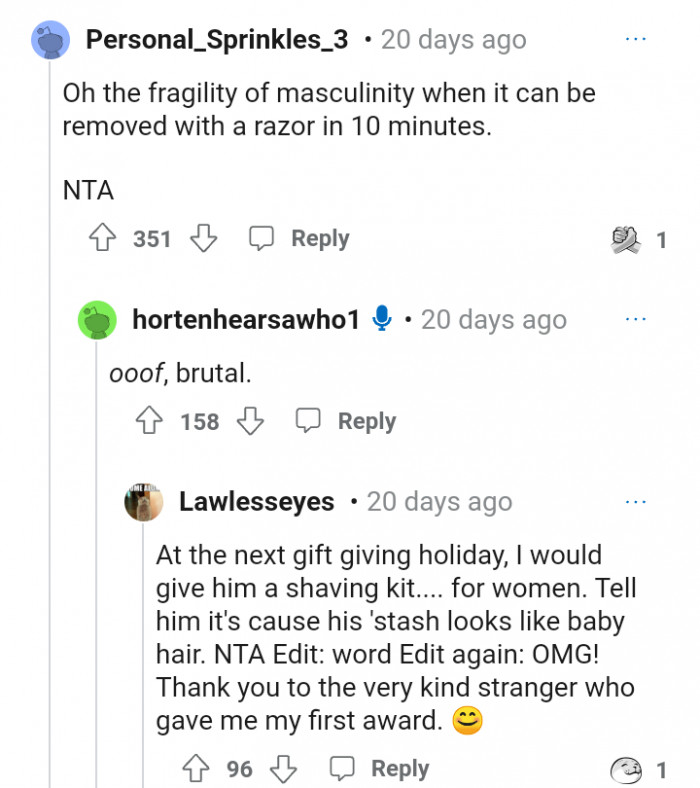Image resolution: width=700 pixels, height=788 pixels.
Task: Upvote hortenhearsawho1's 'ooof, brutal' comment
Action: pyautogui.click(x=150, y=422)
